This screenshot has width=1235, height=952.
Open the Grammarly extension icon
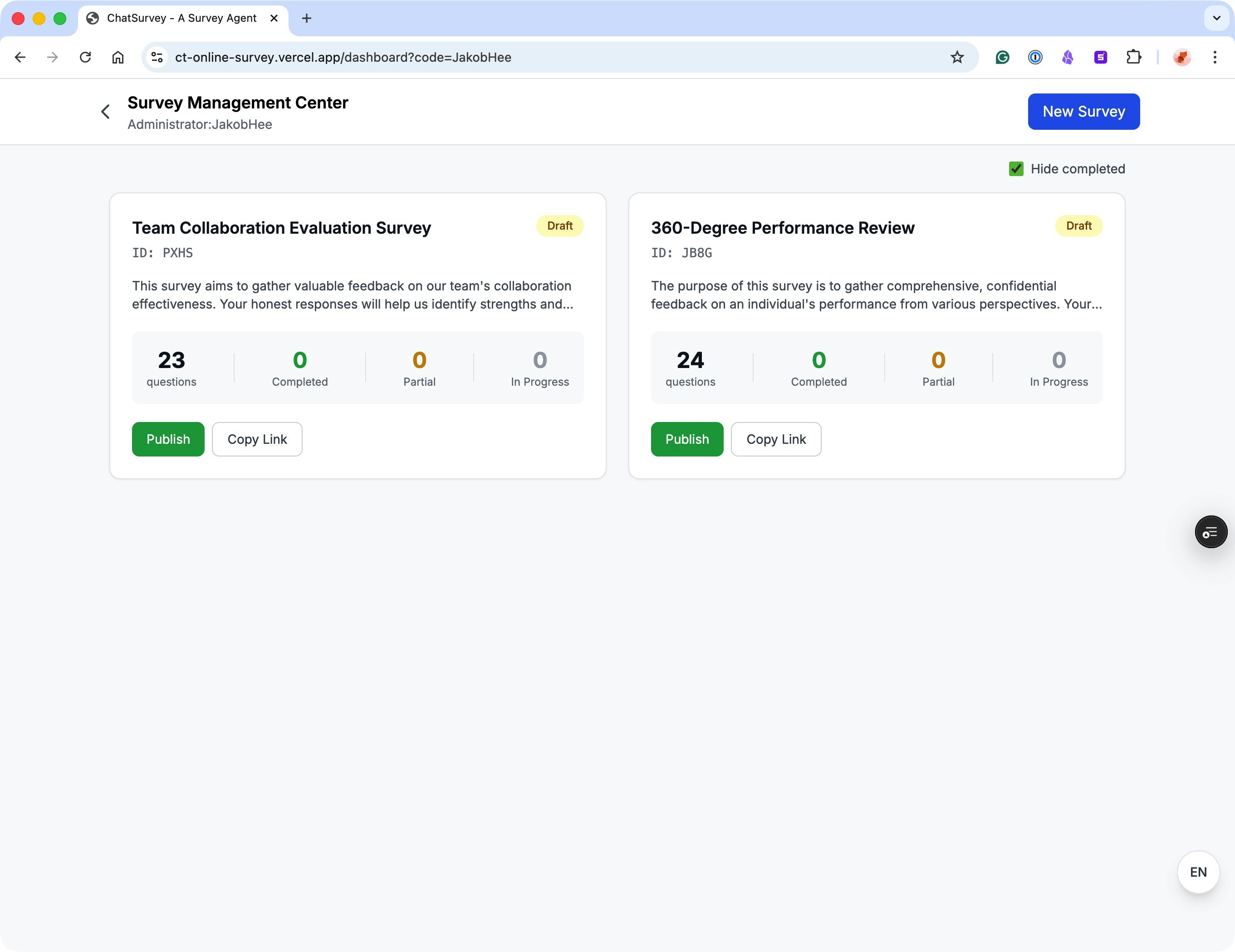(1003, 57)
